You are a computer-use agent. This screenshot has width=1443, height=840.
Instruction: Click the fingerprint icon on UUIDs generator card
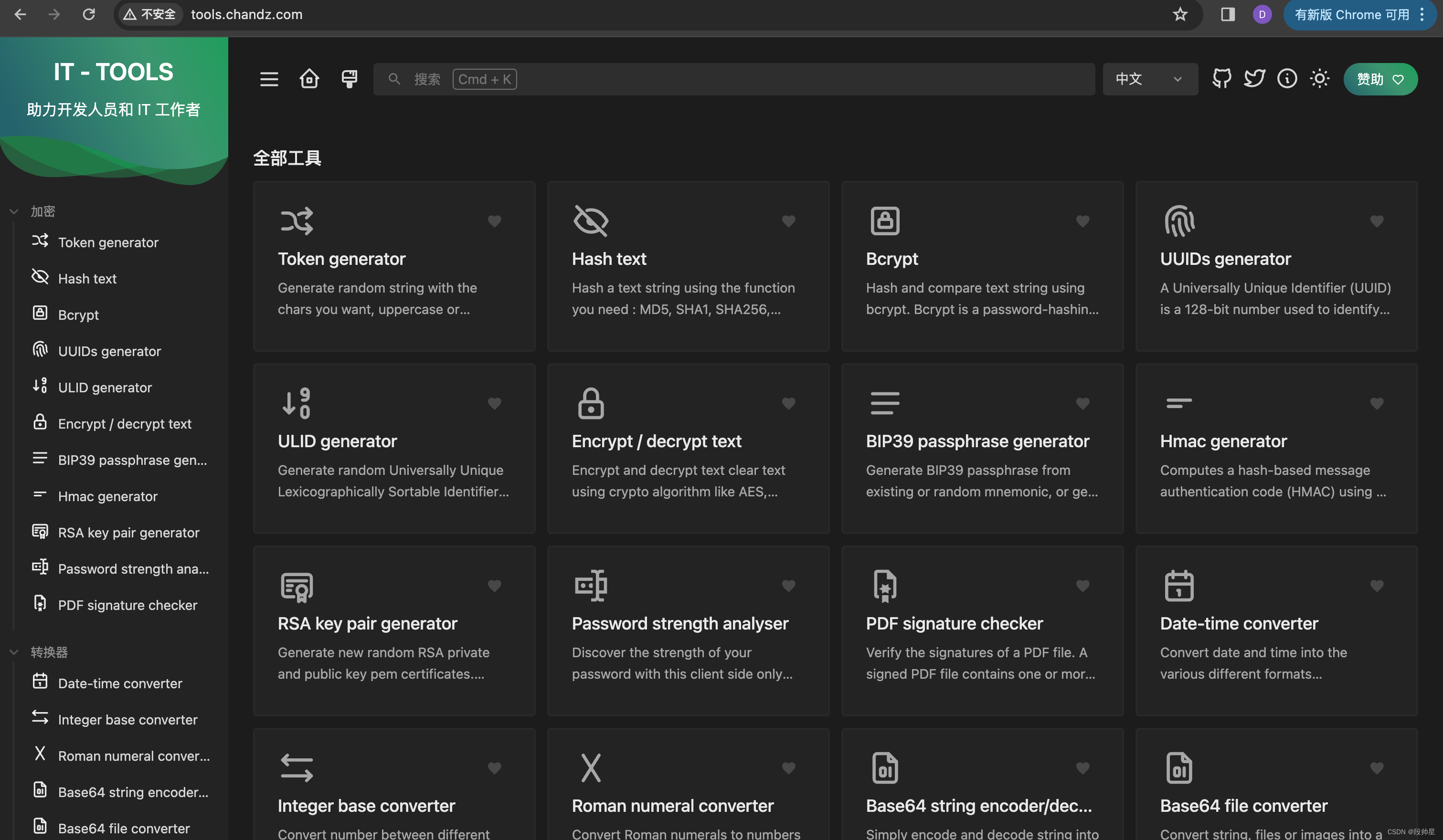1179,221
